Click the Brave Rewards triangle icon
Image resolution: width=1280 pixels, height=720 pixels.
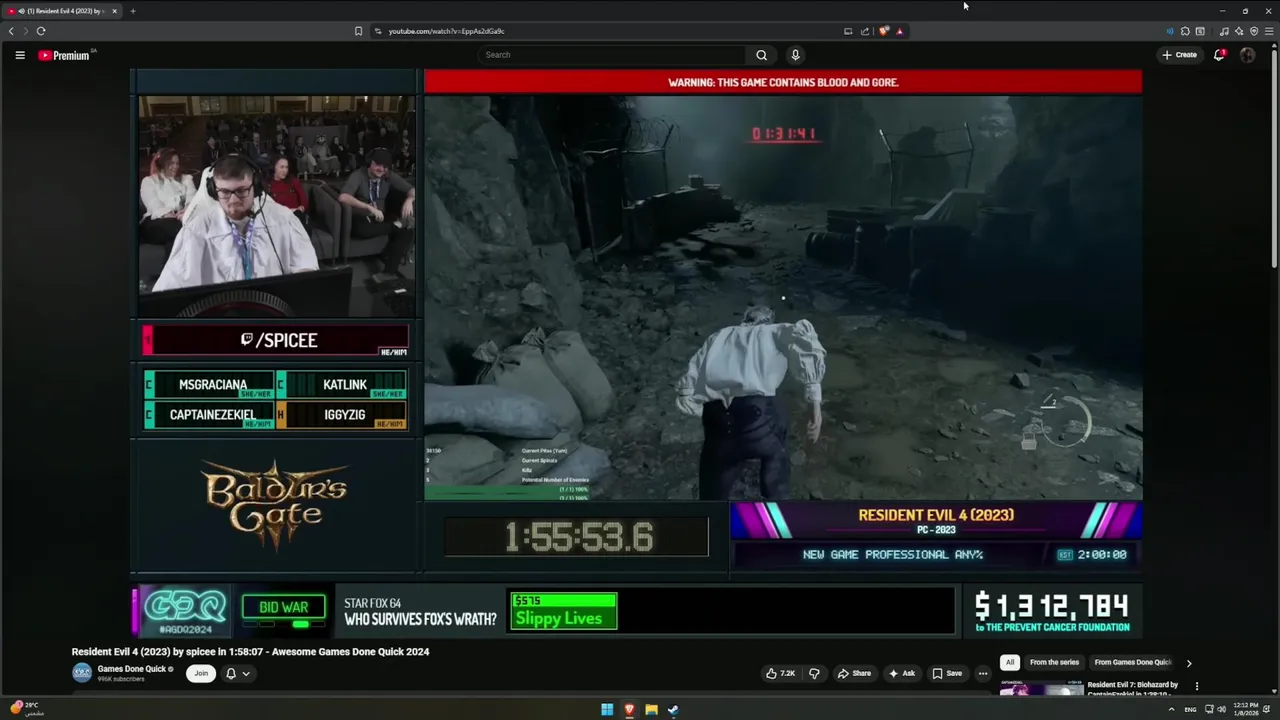click(900, 31)
